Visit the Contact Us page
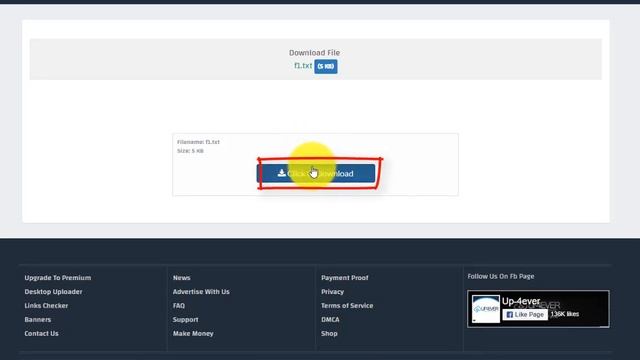This screenshot has width=640, height=360. (x=41, y=333)
